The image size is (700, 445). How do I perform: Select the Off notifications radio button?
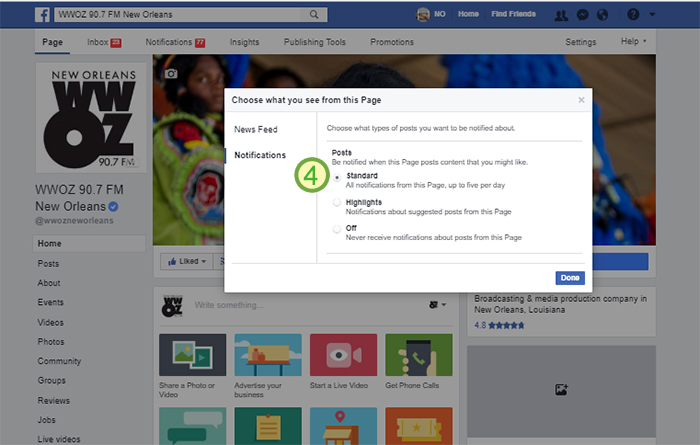pos(337,229)
